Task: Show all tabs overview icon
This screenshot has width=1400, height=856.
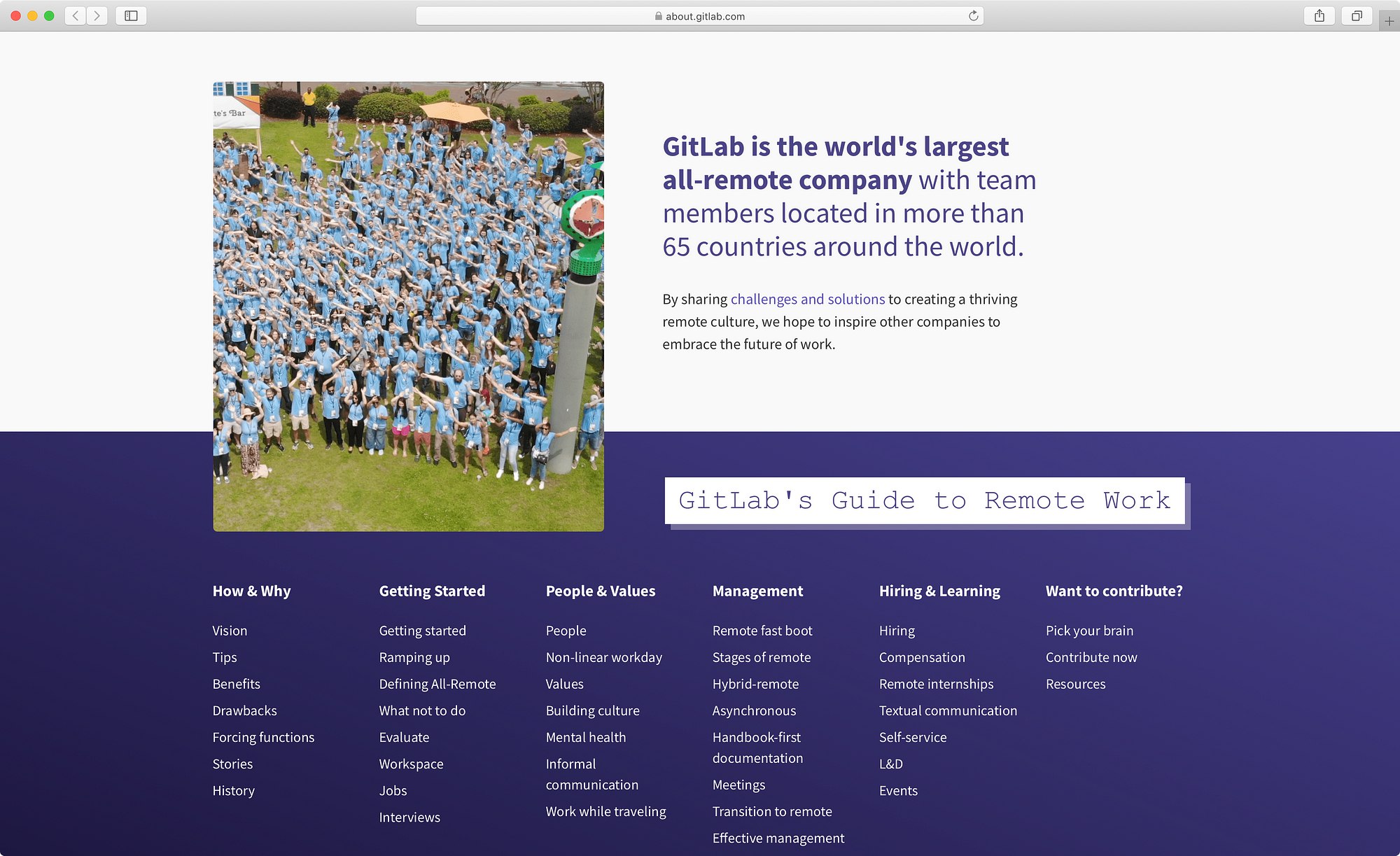Action: 1356,15
